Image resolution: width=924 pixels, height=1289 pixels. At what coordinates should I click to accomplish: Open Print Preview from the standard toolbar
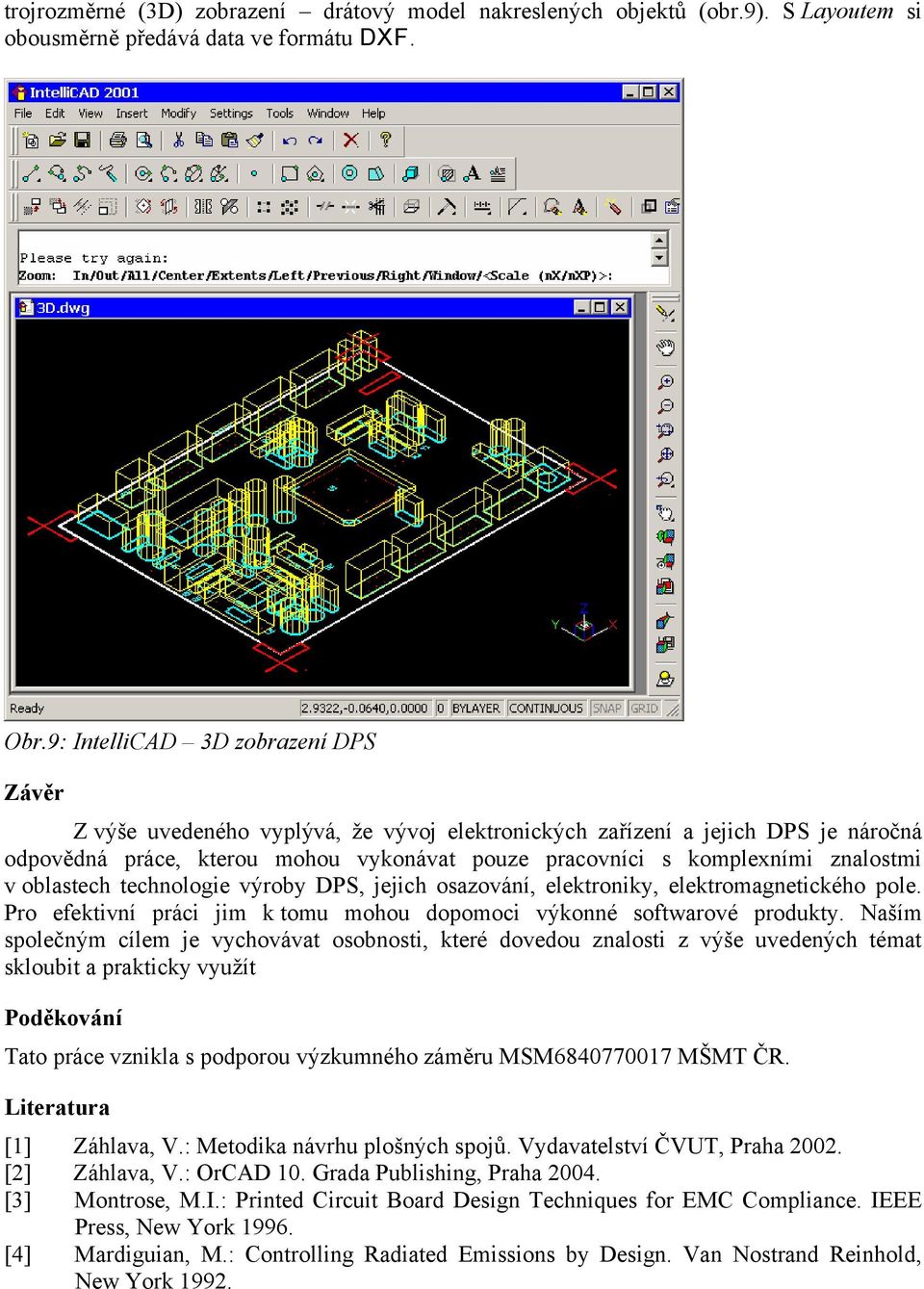[x=143, y=140]
